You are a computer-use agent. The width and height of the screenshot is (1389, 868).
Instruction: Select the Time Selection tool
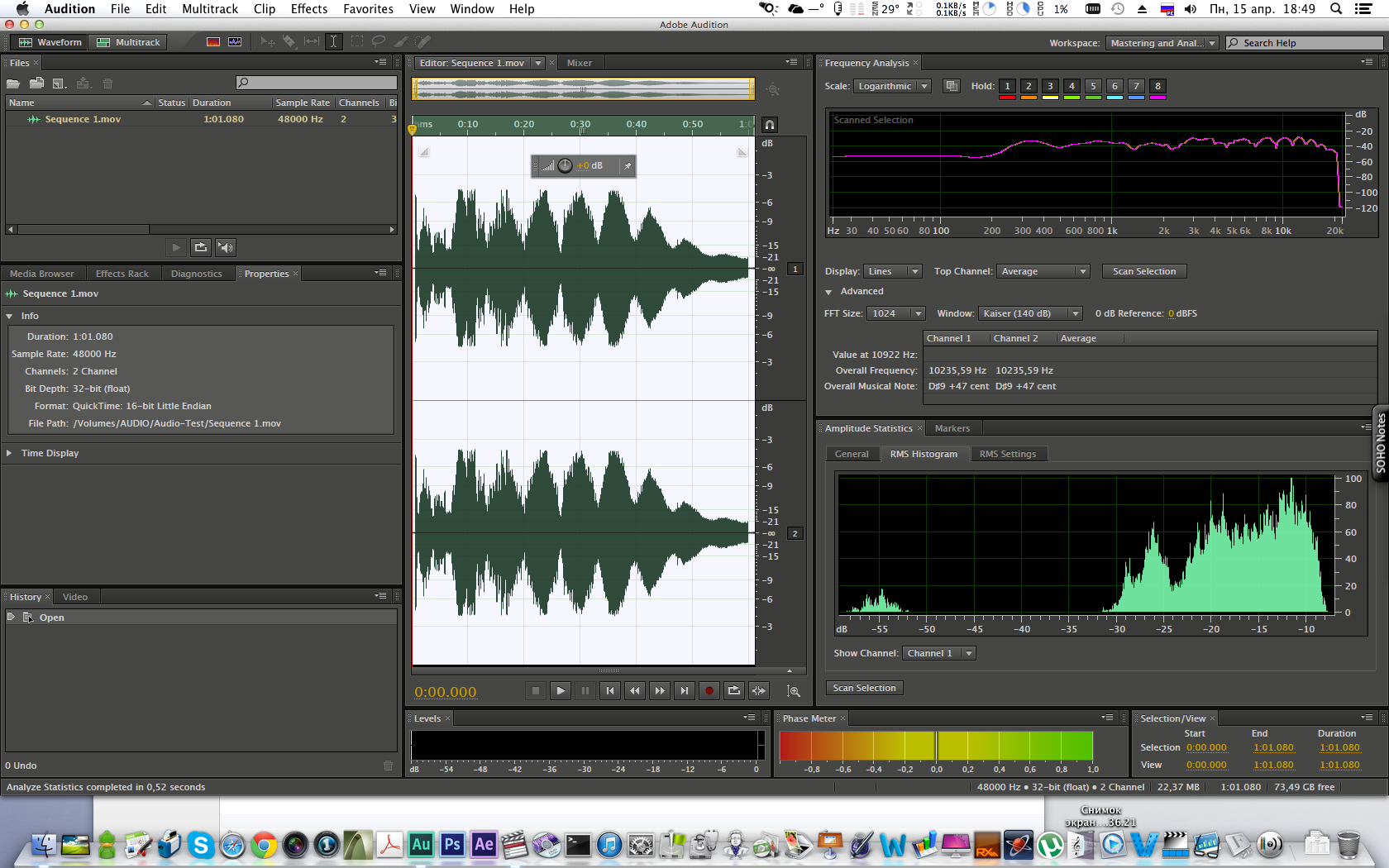pos(333,41)
